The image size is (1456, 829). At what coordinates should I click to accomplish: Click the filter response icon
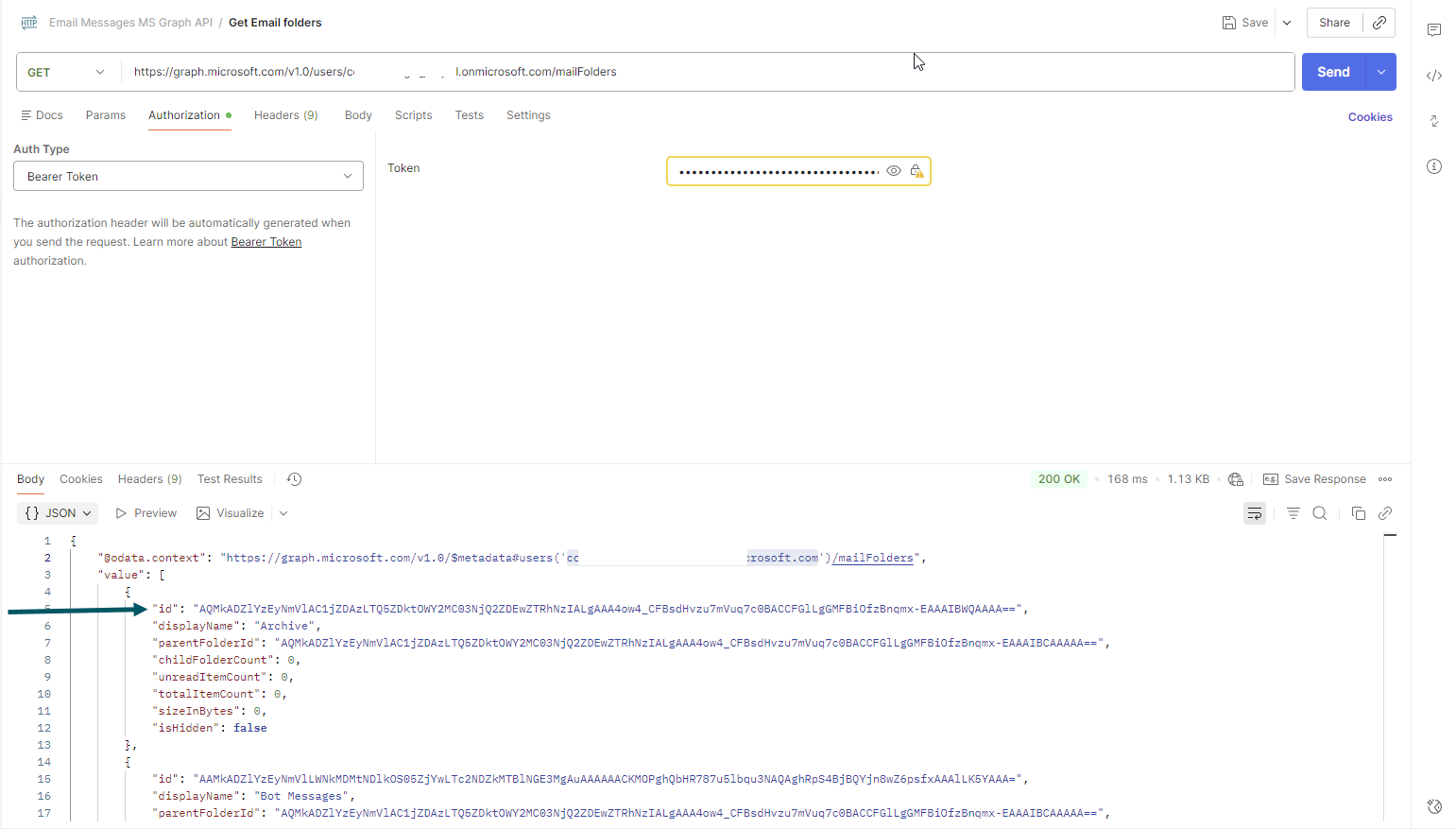point(1293,513)
